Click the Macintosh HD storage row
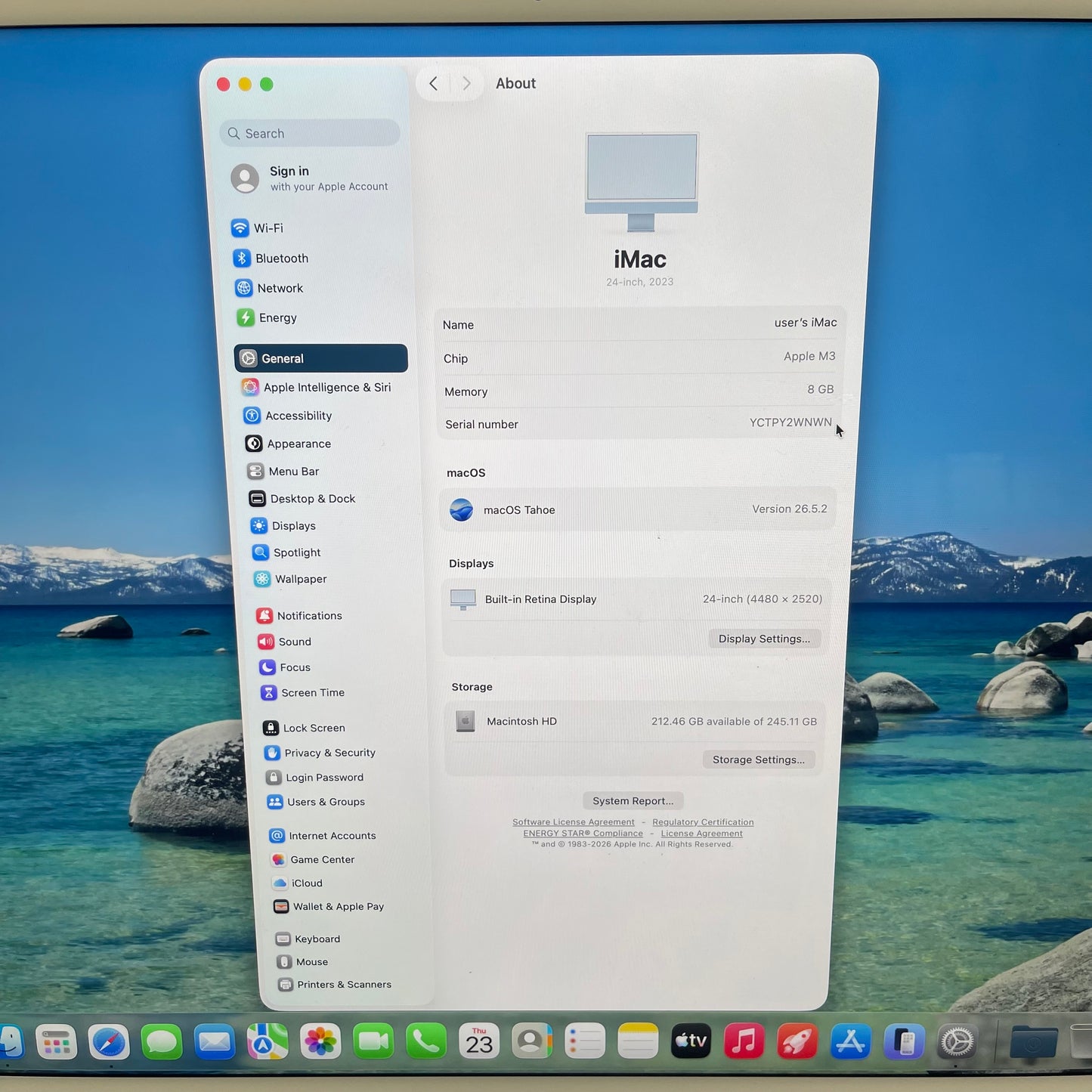 [636, 721]
